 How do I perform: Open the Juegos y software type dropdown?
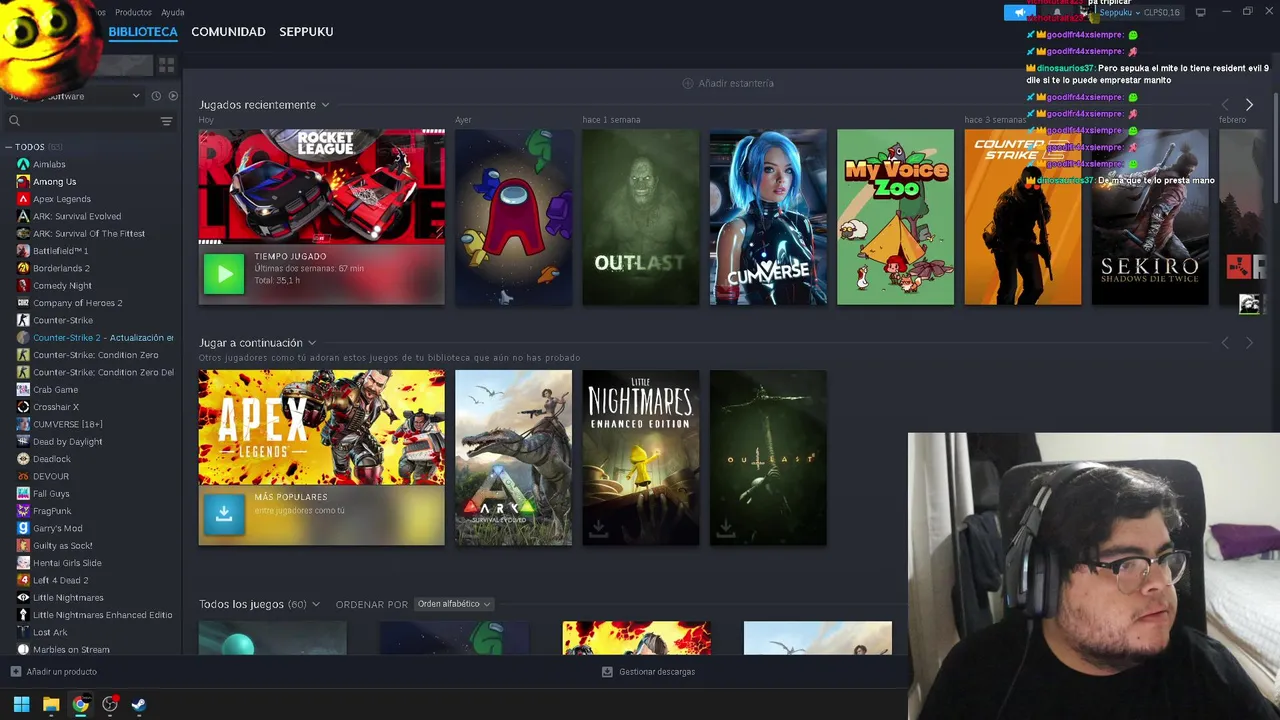[x=73, y=96]
